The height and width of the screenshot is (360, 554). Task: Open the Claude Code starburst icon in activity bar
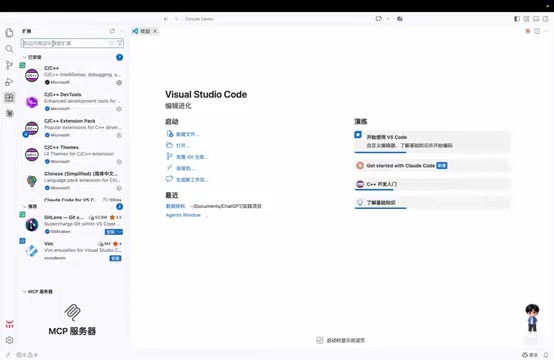10,113
